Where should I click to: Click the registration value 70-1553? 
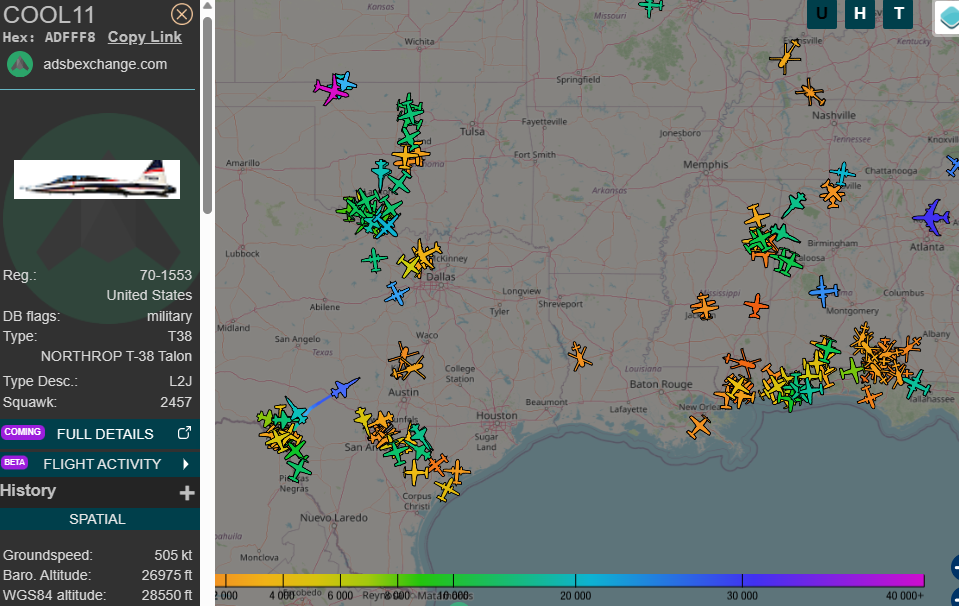166,275
